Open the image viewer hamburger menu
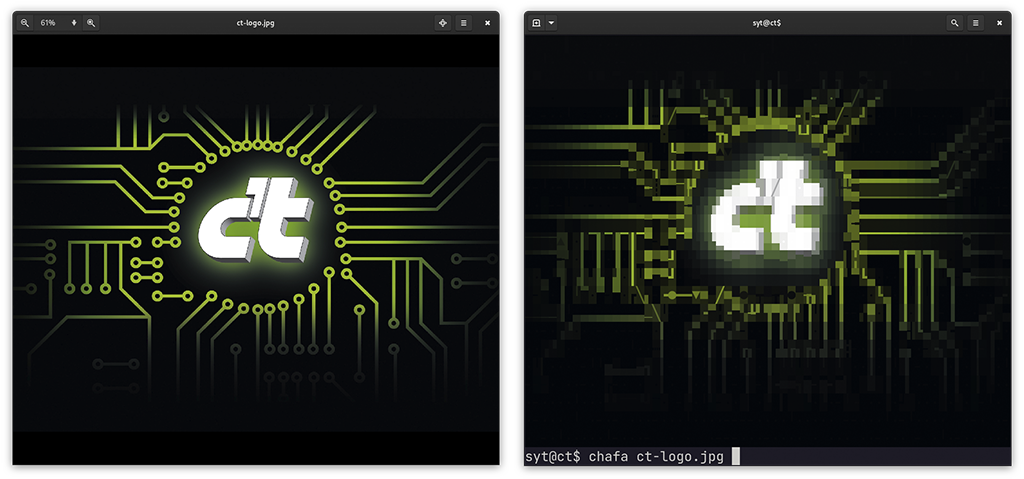The image size is (1024, 479). pyautogui.click(x=464, y=23)
